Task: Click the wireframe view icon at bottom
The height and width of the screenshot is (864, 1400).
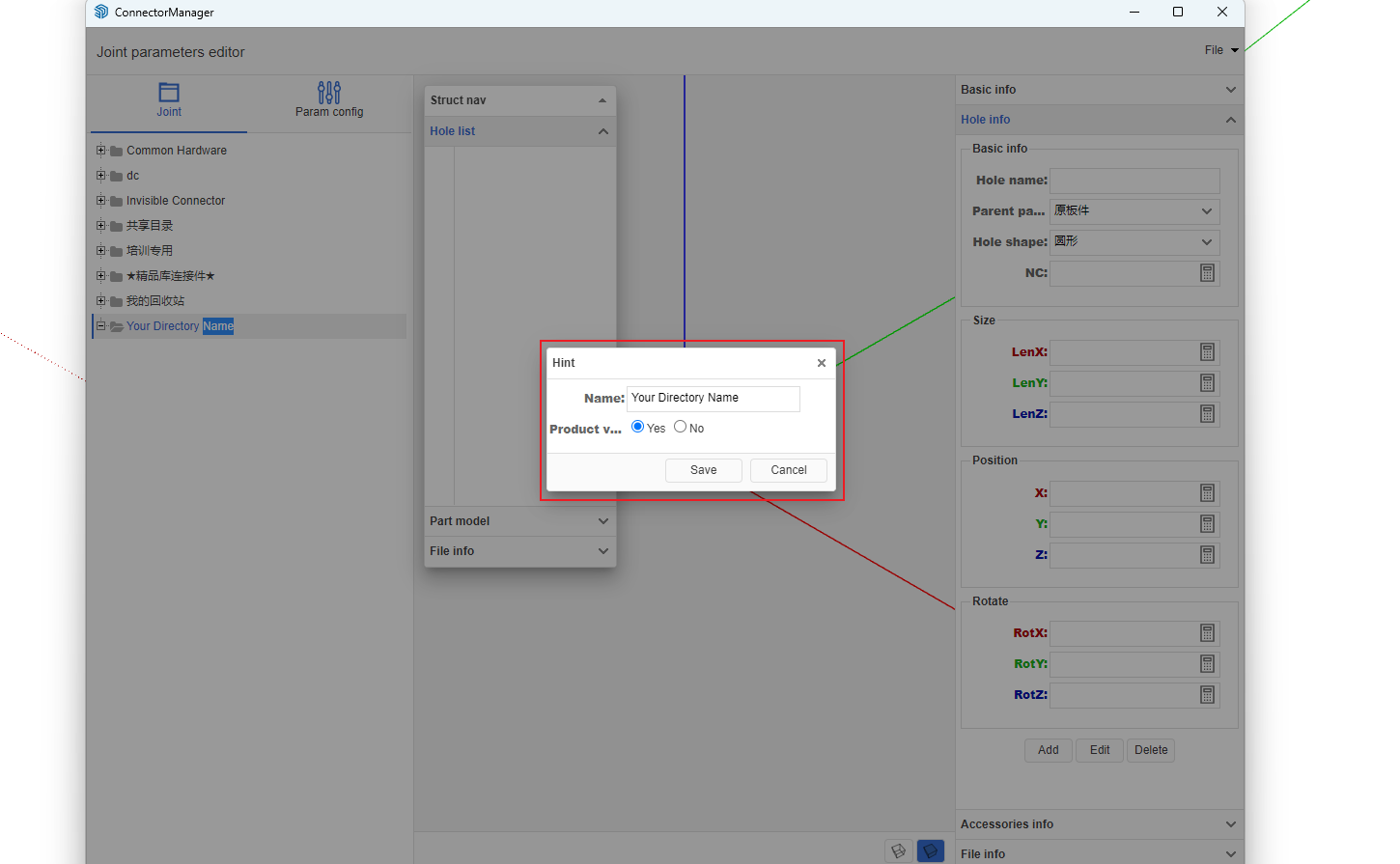Action: tap(899, 850)
